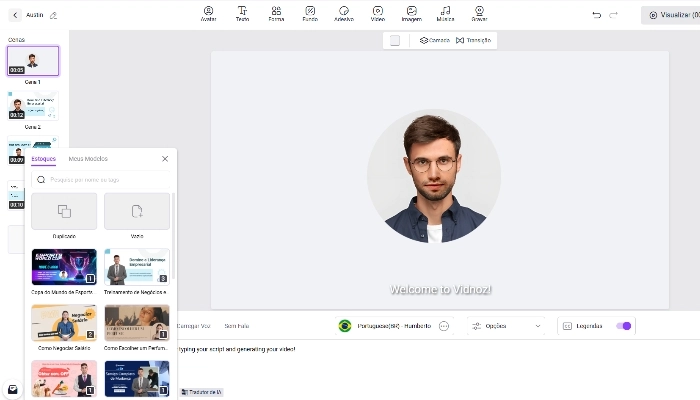
Task: Click the Tradutor de IA button
Action: pyautogui.click(x=201, y=392)
